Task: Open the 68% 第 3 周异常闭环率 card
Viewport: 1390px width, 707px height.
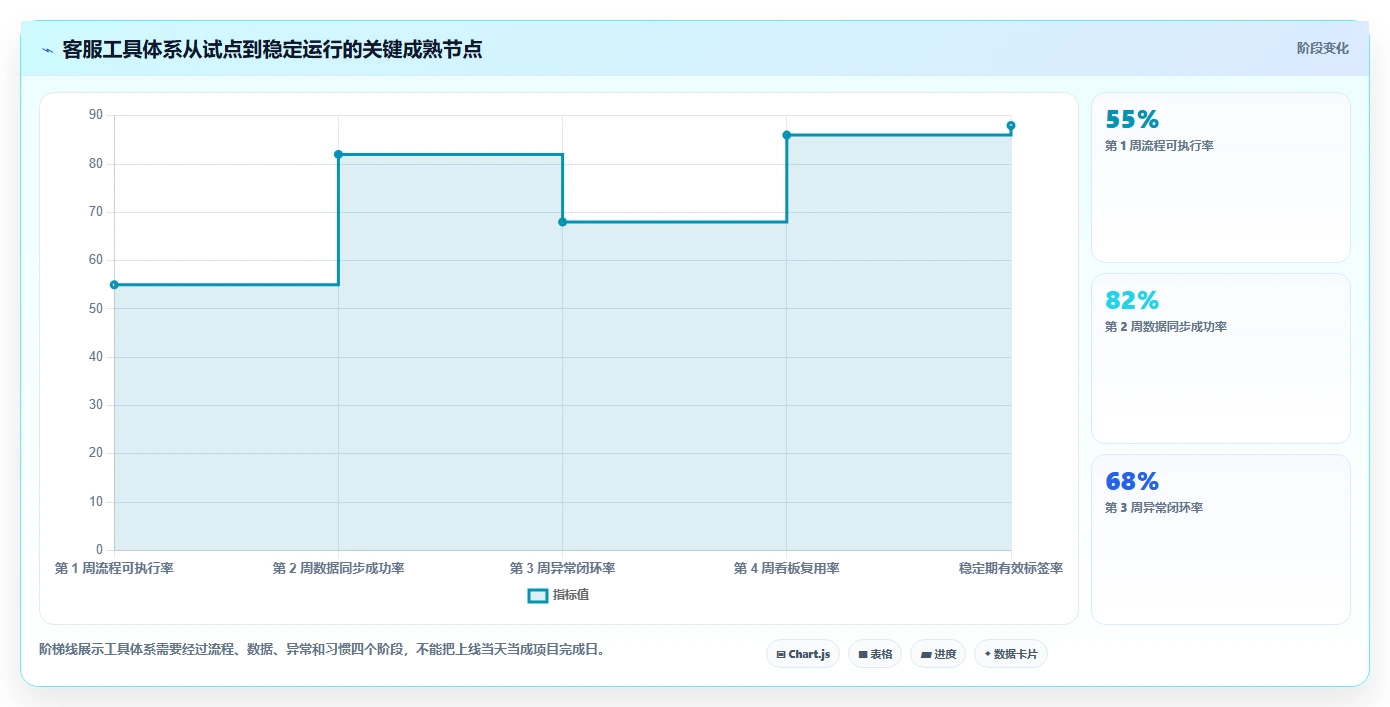Action: pyautogui.click(x=1220, y=539)
